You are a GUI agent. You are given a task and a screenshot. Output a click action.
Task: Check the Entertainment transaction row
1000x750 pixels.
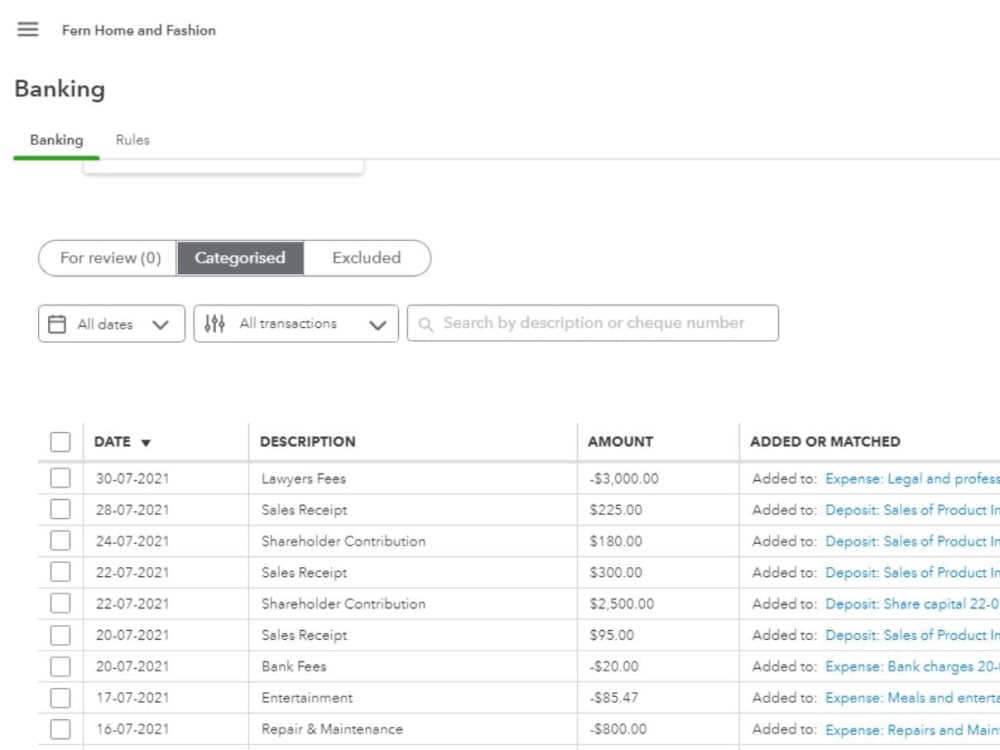[x=60, y=697]
